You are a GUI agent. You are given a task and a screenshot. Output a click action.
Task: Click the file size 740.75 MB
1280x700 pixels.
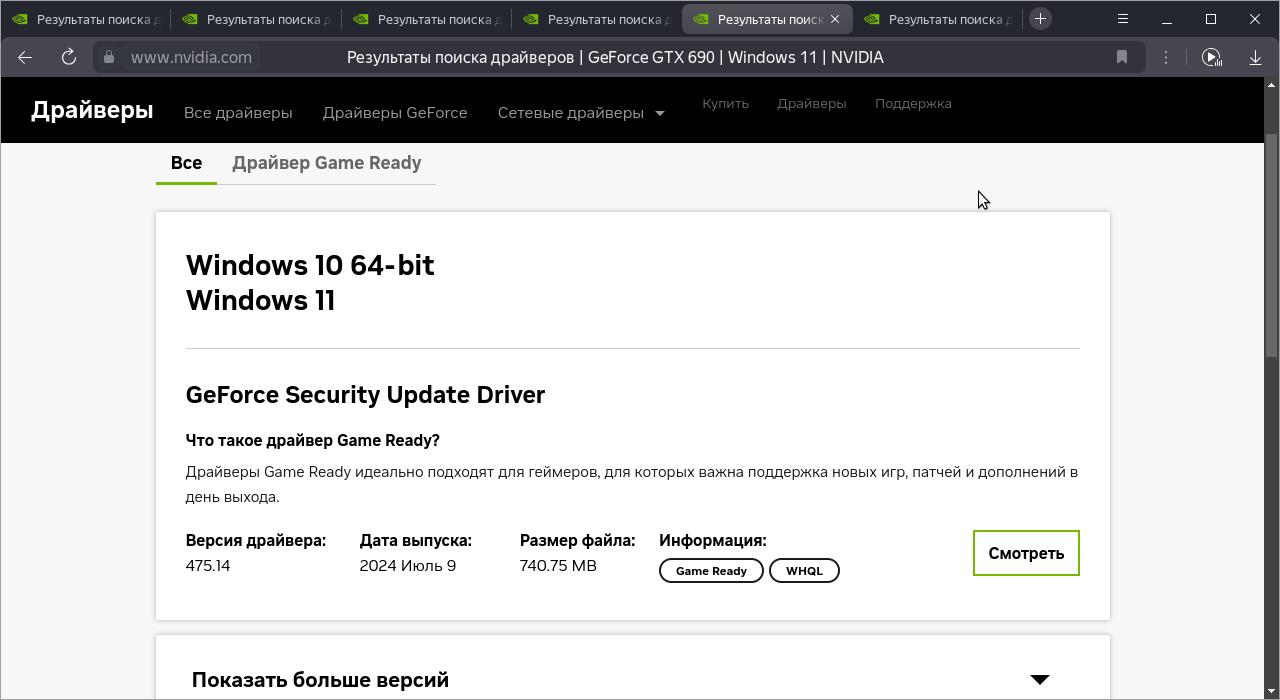(558, 566)
